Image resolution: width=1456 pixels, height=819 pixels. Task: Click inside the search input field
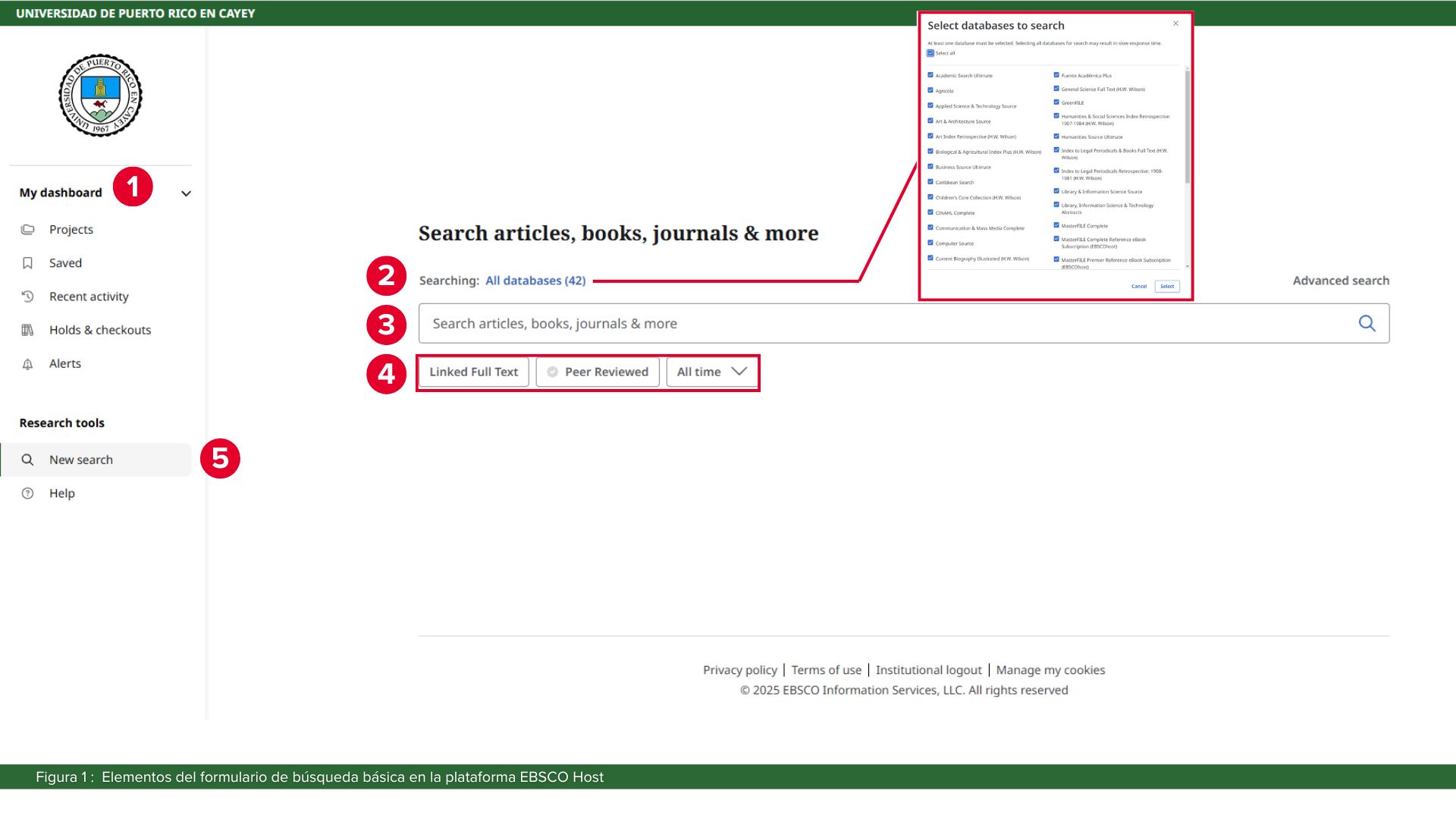[758, 322]
